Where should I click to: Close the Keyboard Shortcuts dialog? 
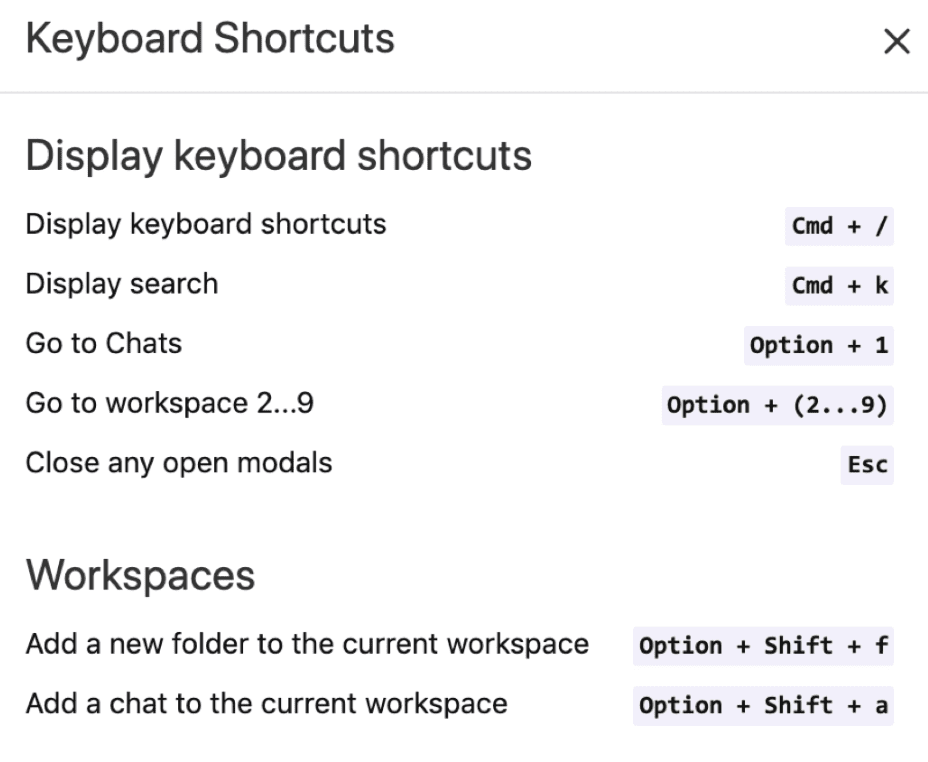coord(897,42)
